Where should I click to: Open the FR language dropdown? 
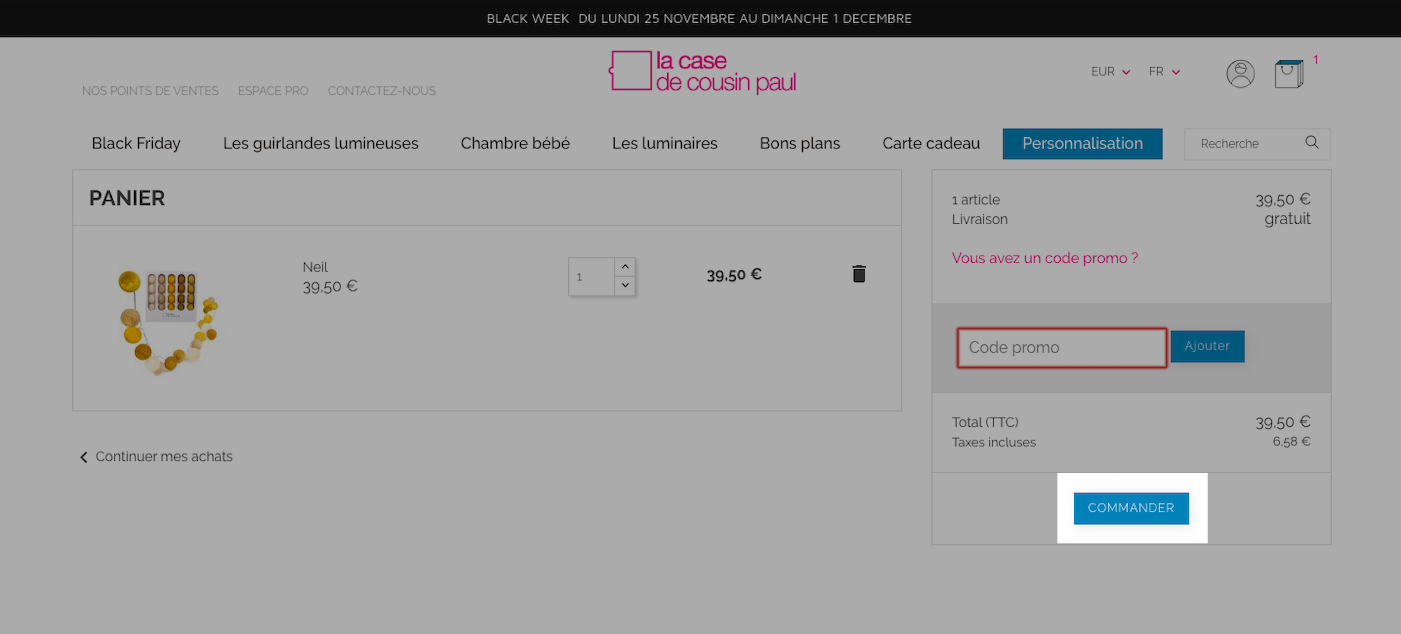pos(1164,72)
